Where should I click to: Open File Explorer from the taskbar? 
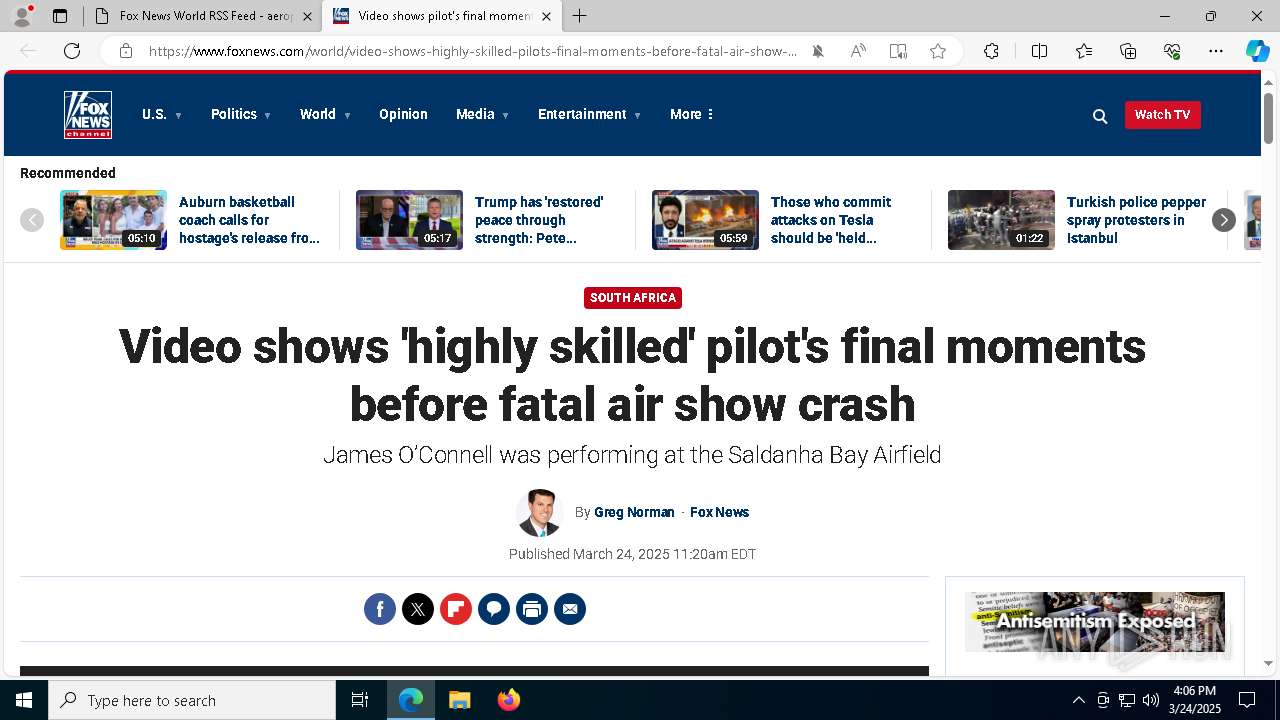pos(460,700)
